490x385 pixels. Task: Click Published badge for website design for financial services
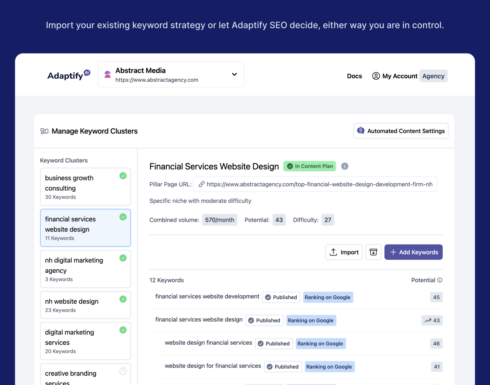[283, 367]
